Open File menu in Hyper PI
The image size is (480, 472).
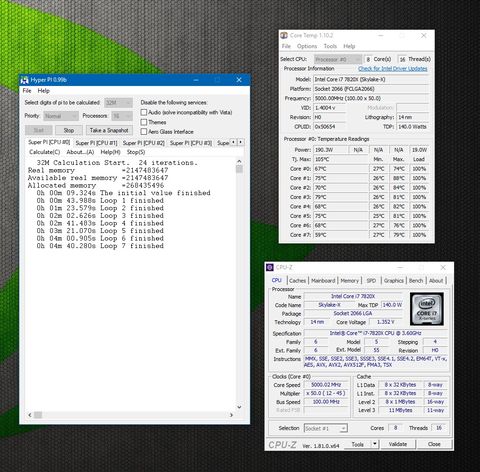tap(27, 91)
